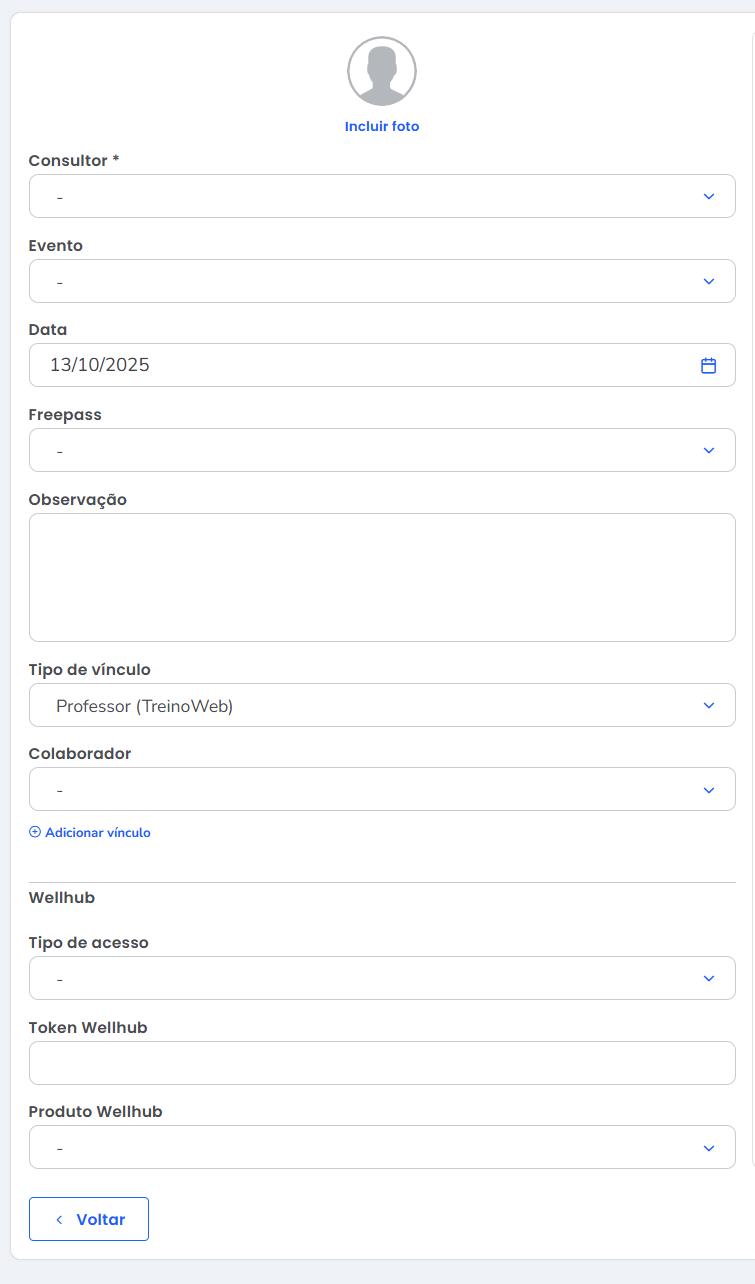The height and width of the screenshot is (1284, 755).
Task: Open the Consultor dropdown
Action: tap(370, 197)
